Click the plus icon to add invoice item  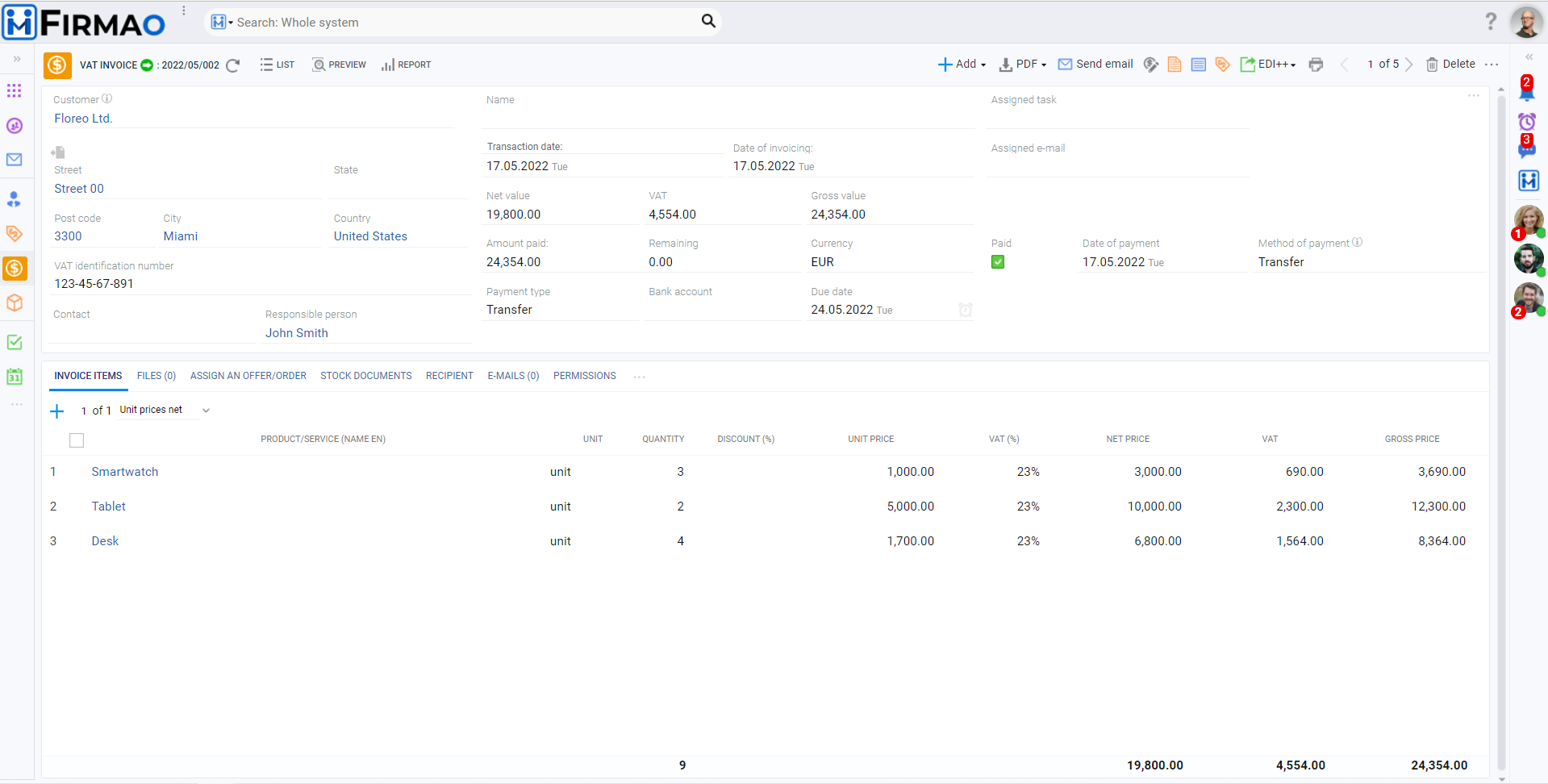(57, 411)
